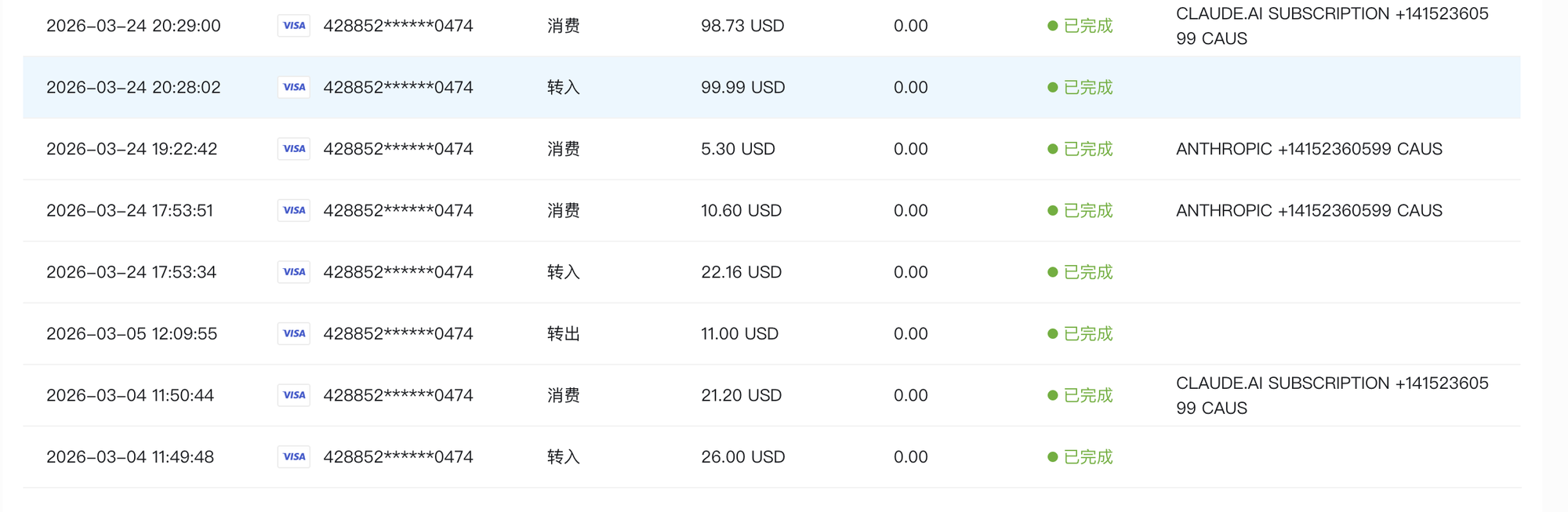Select the VISA icon on the 5.30 USD row
This screenshot has height=512, width=1568.
[x=294, y=149]
